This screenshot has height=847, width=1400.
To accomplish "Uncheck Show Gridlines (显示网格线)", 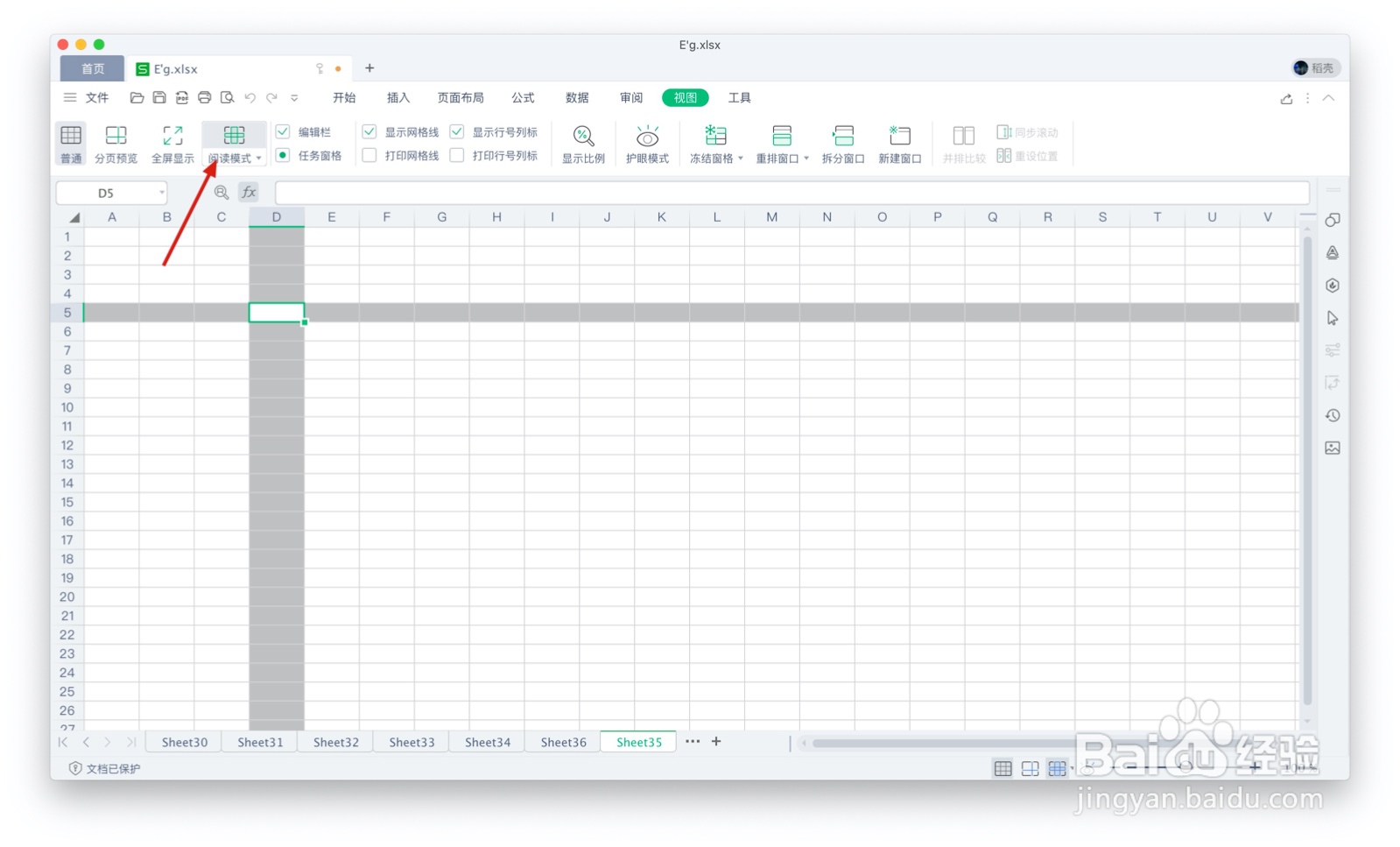I will (369, 131).
